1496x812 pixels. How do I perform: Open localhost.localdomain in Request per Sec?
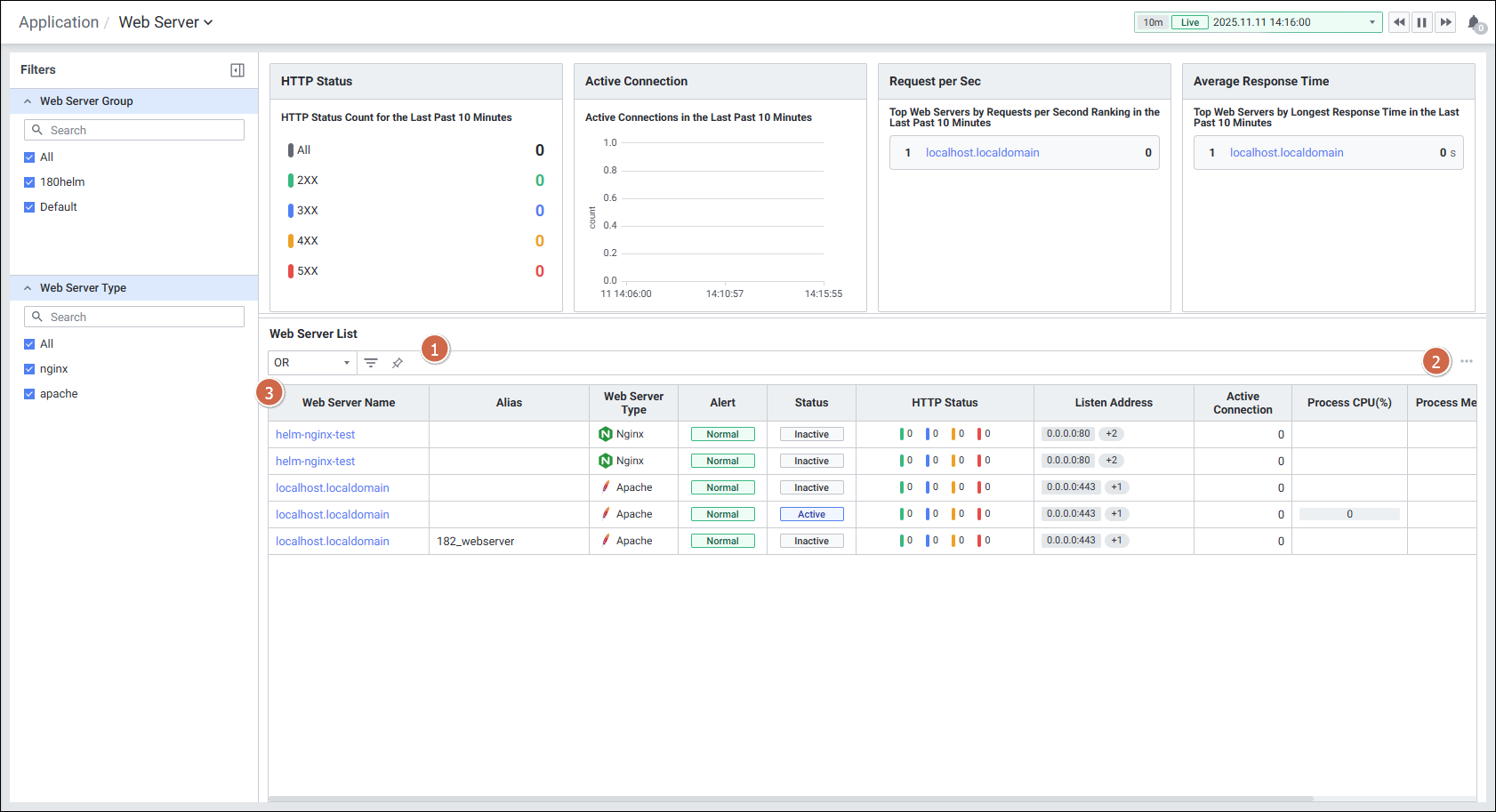coord(982,153)
